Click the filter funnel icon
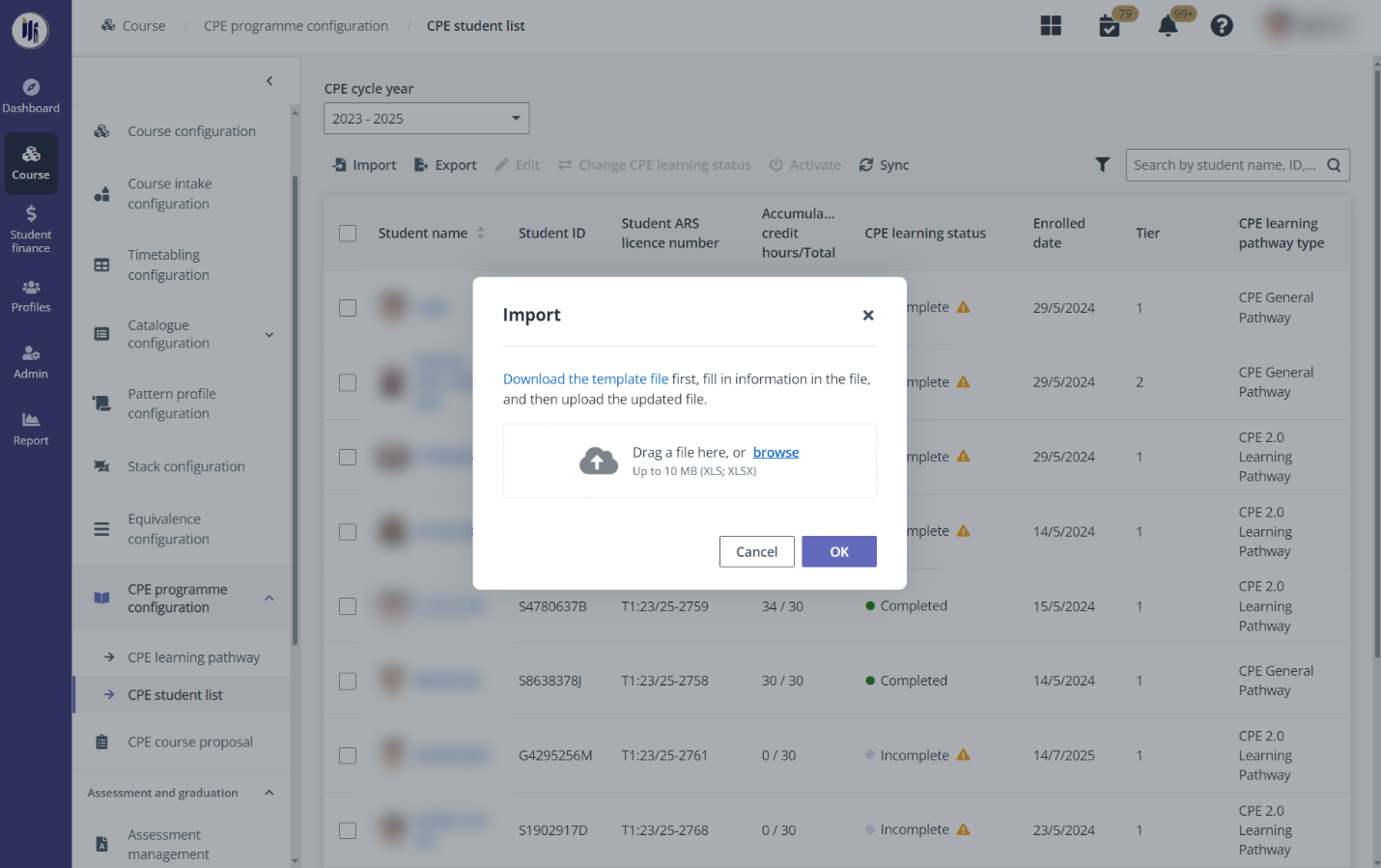 (1102, 165)
